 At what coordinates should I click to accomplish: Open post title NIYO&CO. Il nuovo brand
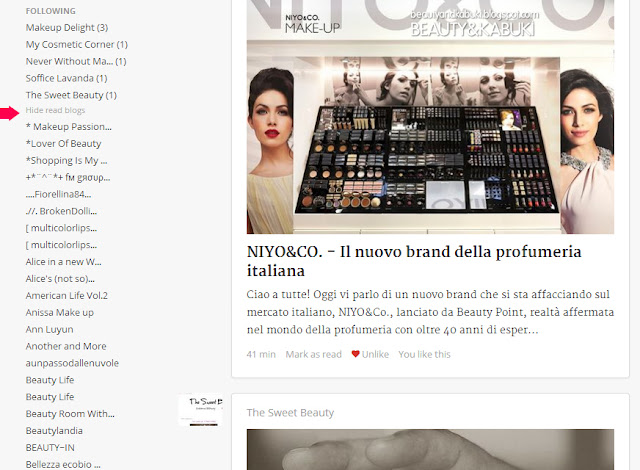[x=414, y=261]
